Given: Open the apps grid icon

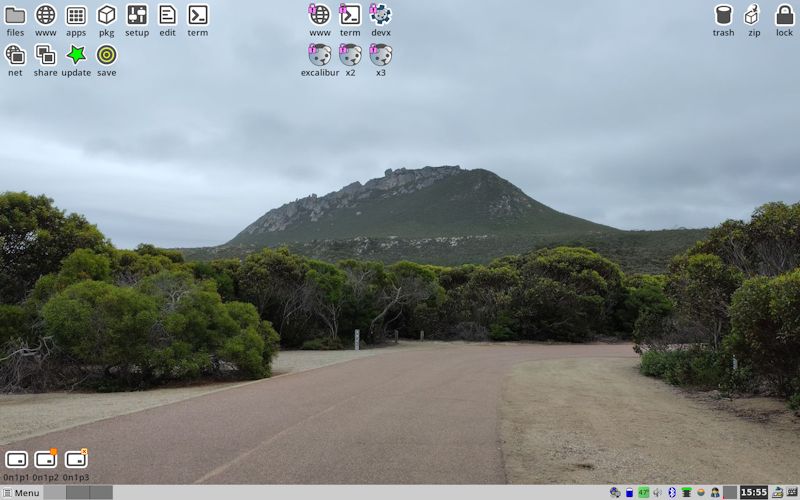Looking at the screenshot, I should pos(76,20).
